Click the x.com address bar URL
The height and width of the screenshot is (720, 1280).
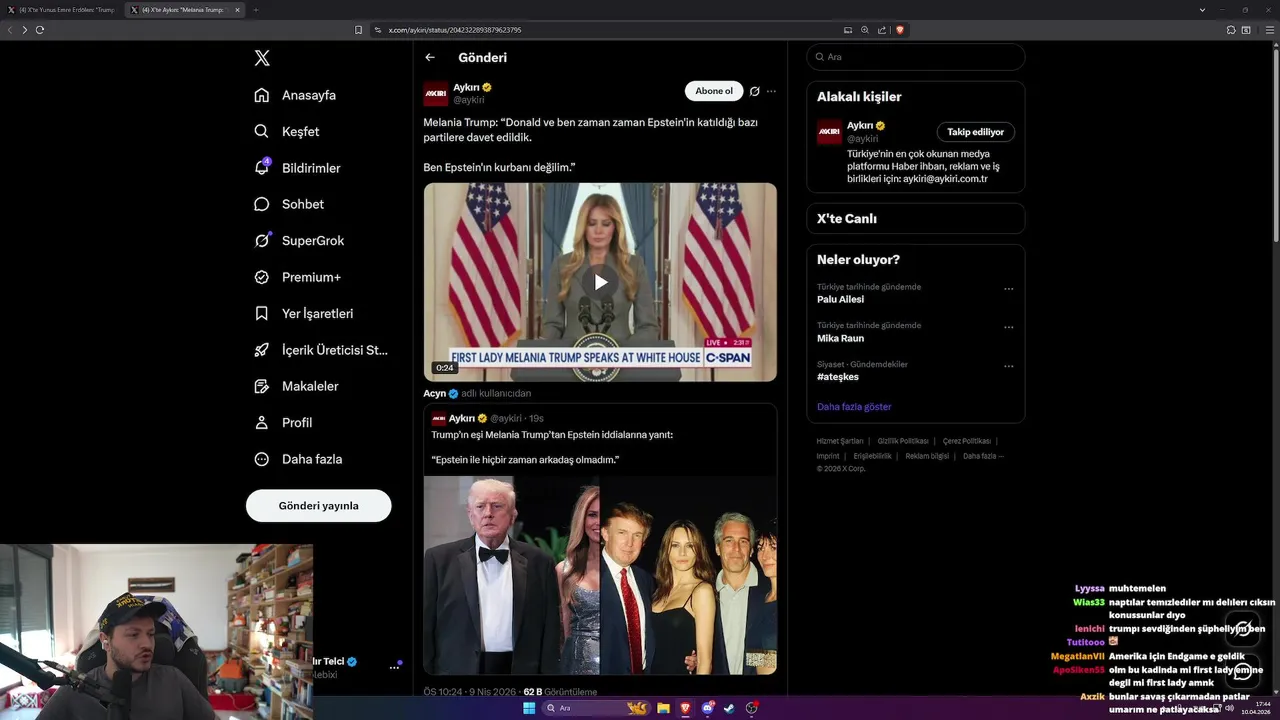pos(455,30)
